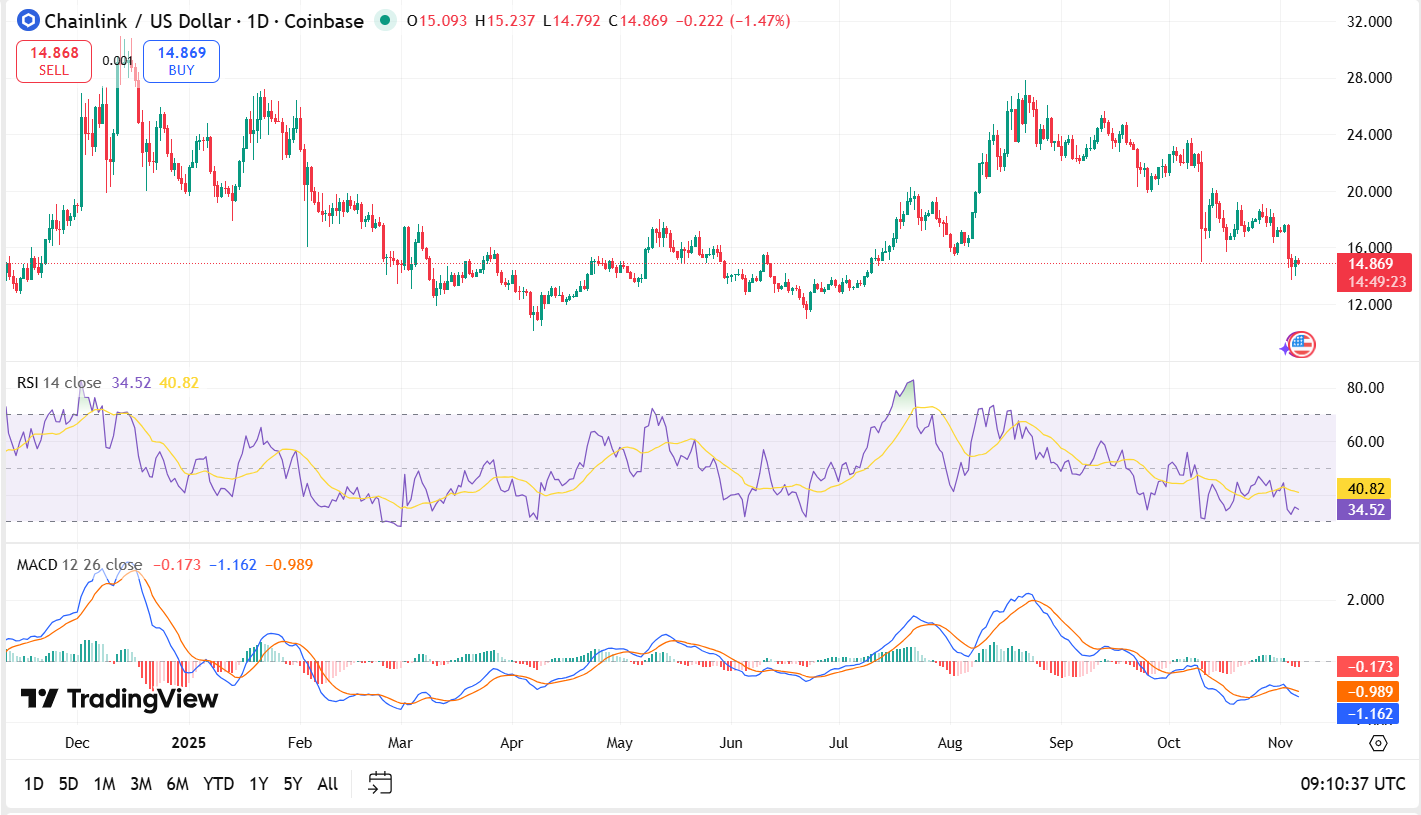Image resolution: width=1421 pixels, height=815 pixels.
Task: Open the 'Go to date' calendar icon
Action: pos(381,784)
